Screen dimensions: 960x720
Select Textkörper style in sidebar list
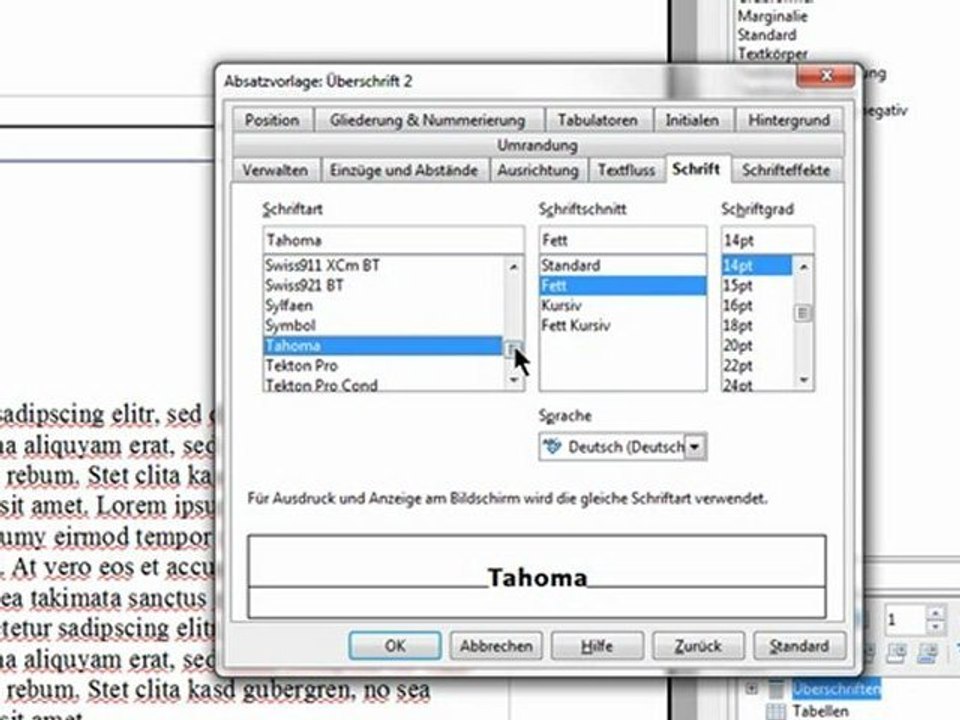[x=772, y=53]
